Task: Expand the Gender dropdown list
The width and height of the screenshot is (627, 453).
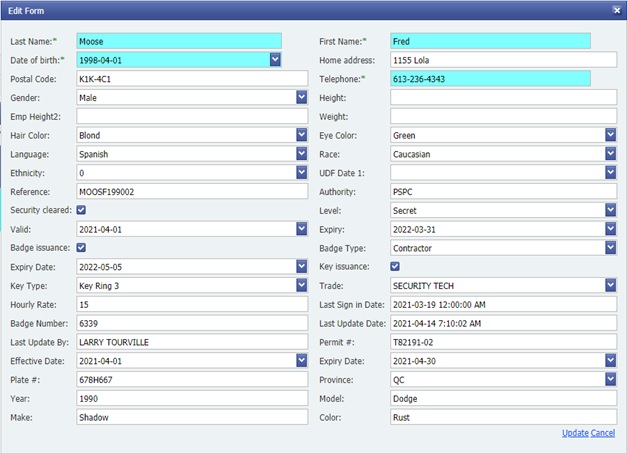Action: pyautogui.click(x=301, y=97)
